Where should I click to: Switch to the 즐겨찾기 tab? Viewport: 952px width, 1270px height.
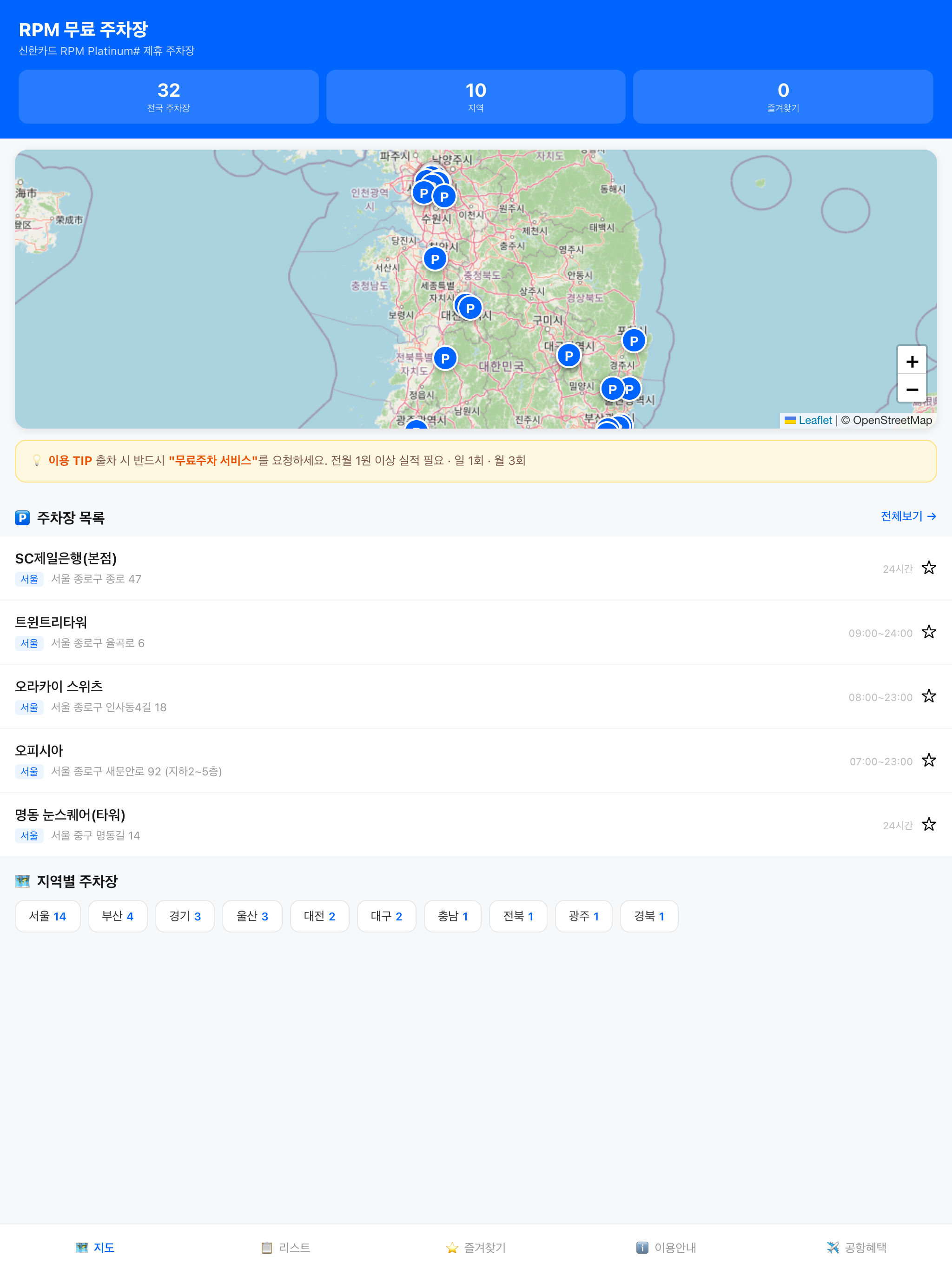pyautogui.click(x=476, y=1247)
